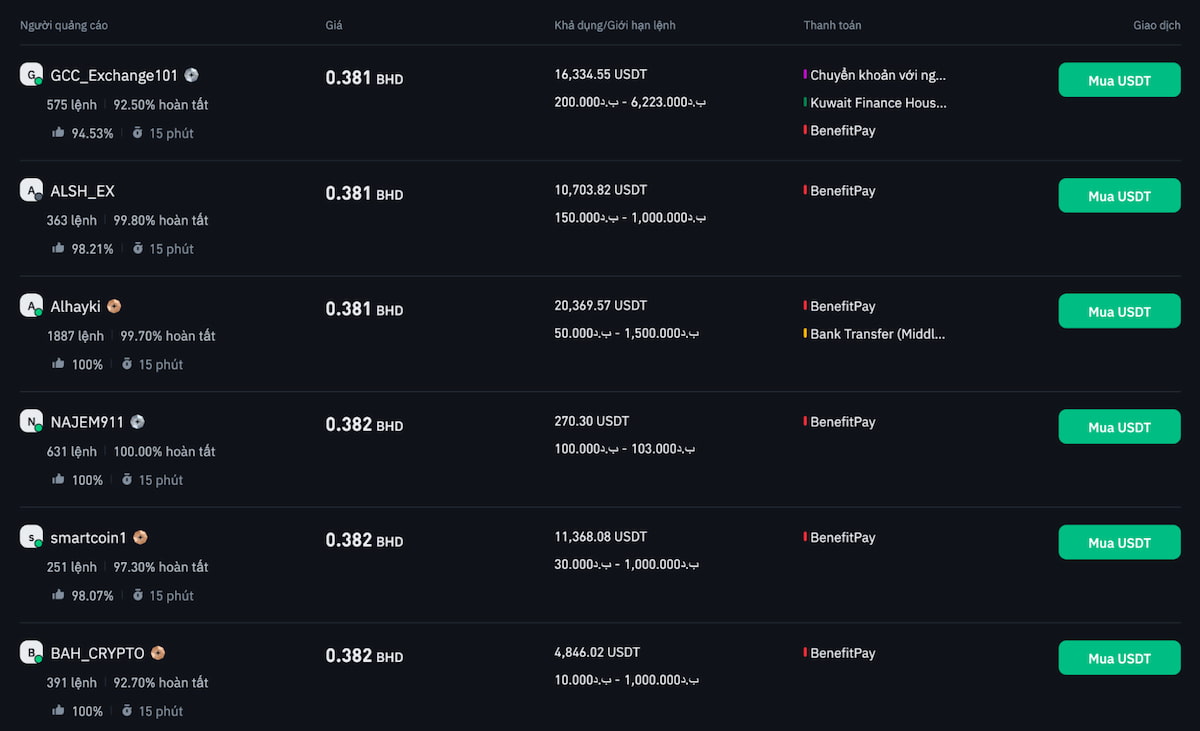Click the GCC_Exchange101 avatar icon
The height and width of the screenshot is (731, 1200).
click(x=32, y=74)
